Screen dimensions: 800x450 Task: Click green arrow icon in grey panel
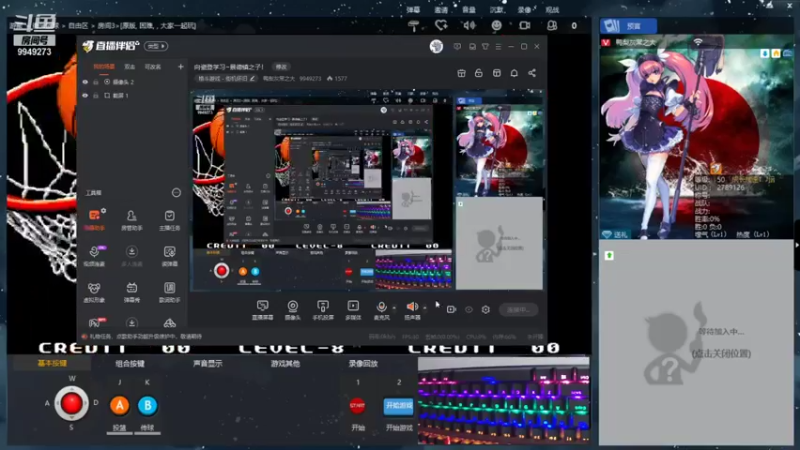(x=609, y=255)
